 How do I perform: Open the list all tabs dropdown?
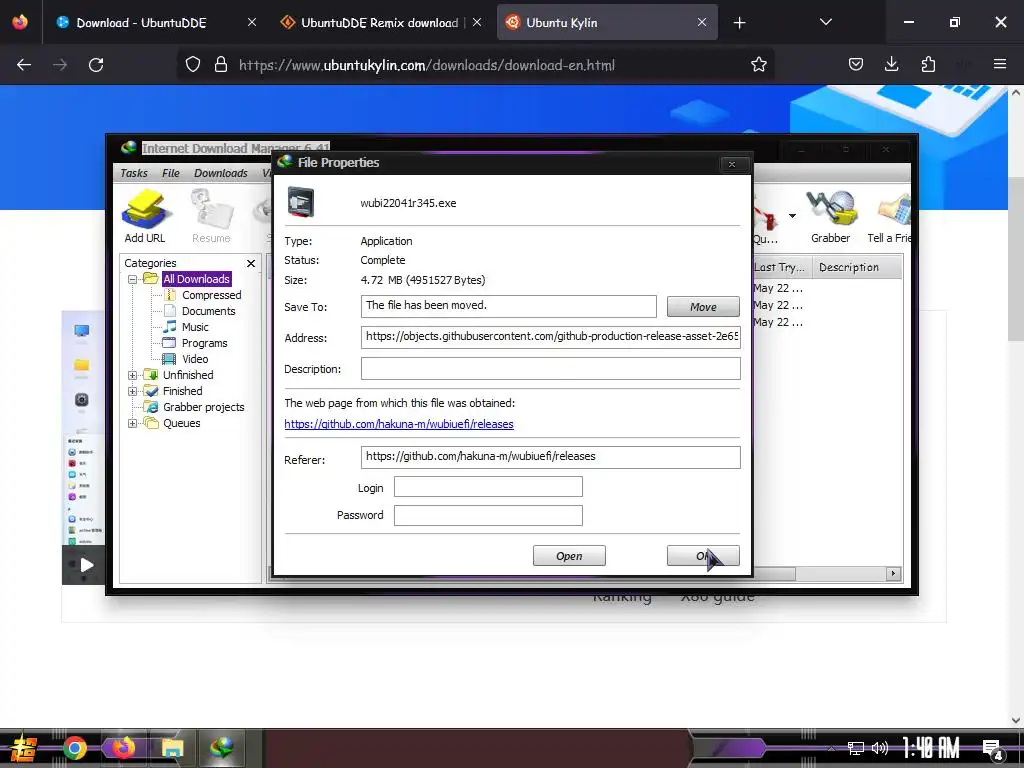tap(825, 22)
